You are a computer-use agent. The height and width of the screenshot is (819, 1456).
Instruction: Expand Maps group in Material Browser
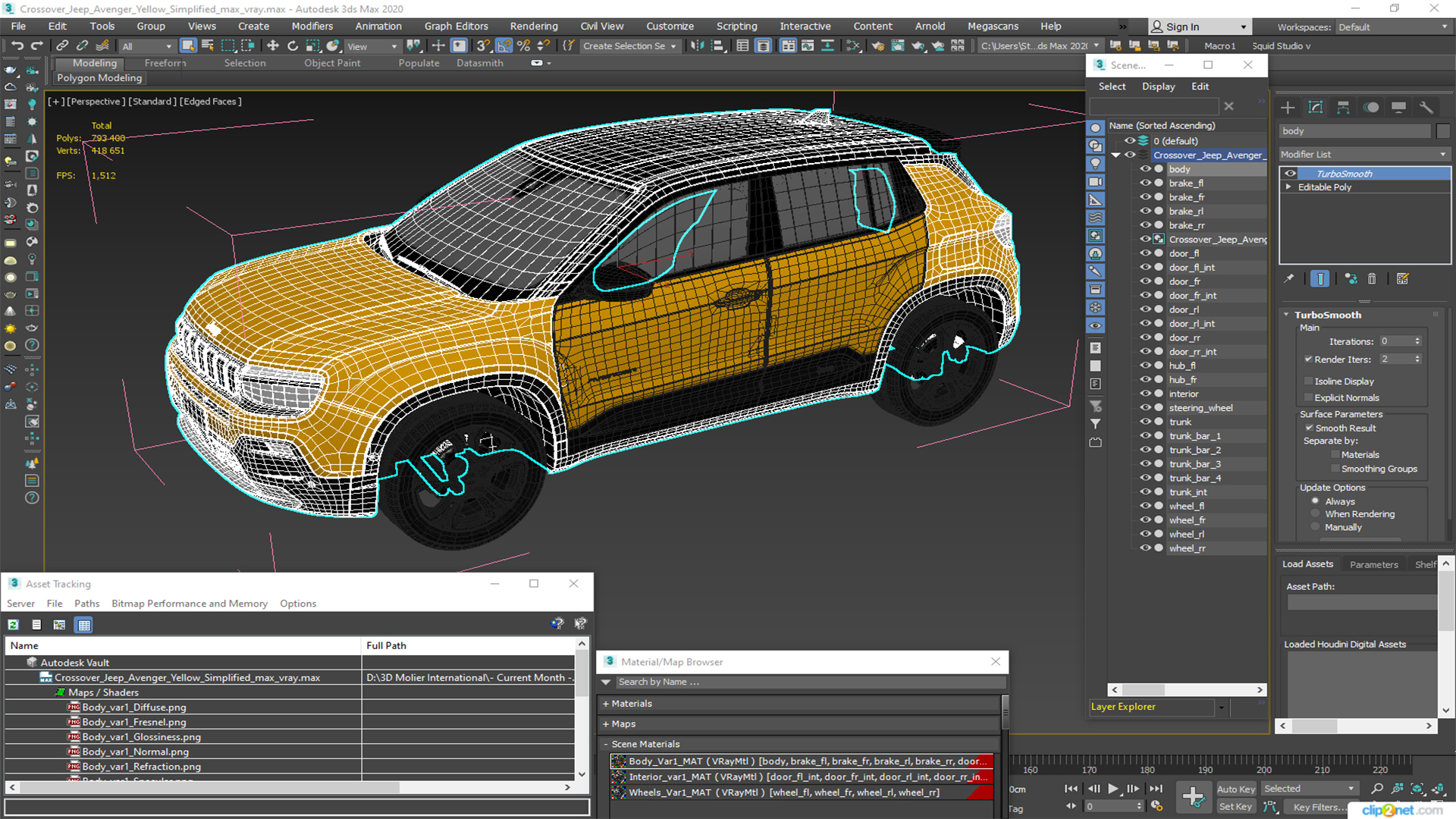[606, 724]
